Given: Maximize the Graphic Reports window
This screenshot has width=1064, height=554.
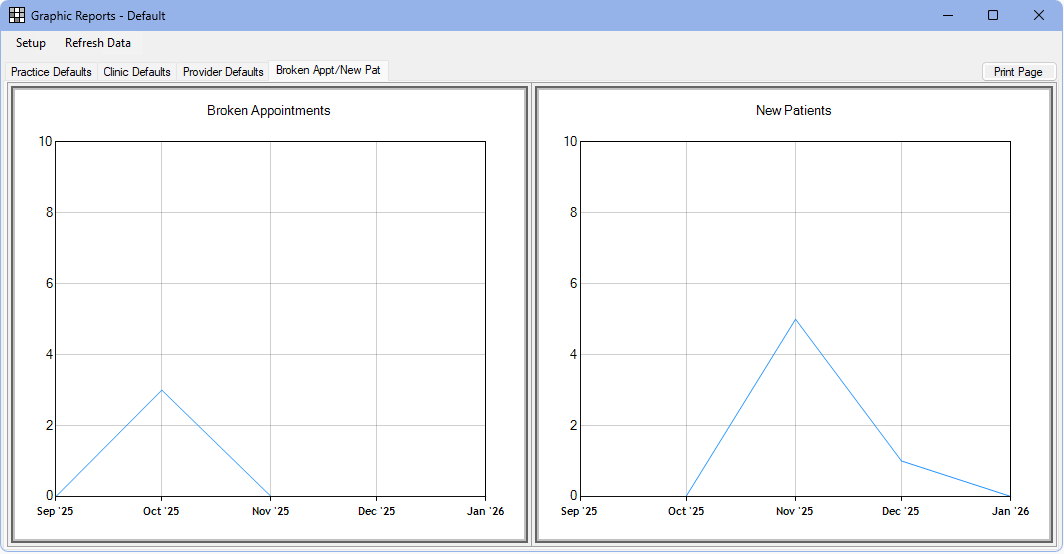Looking at the screenshot, I should [993, 15].
